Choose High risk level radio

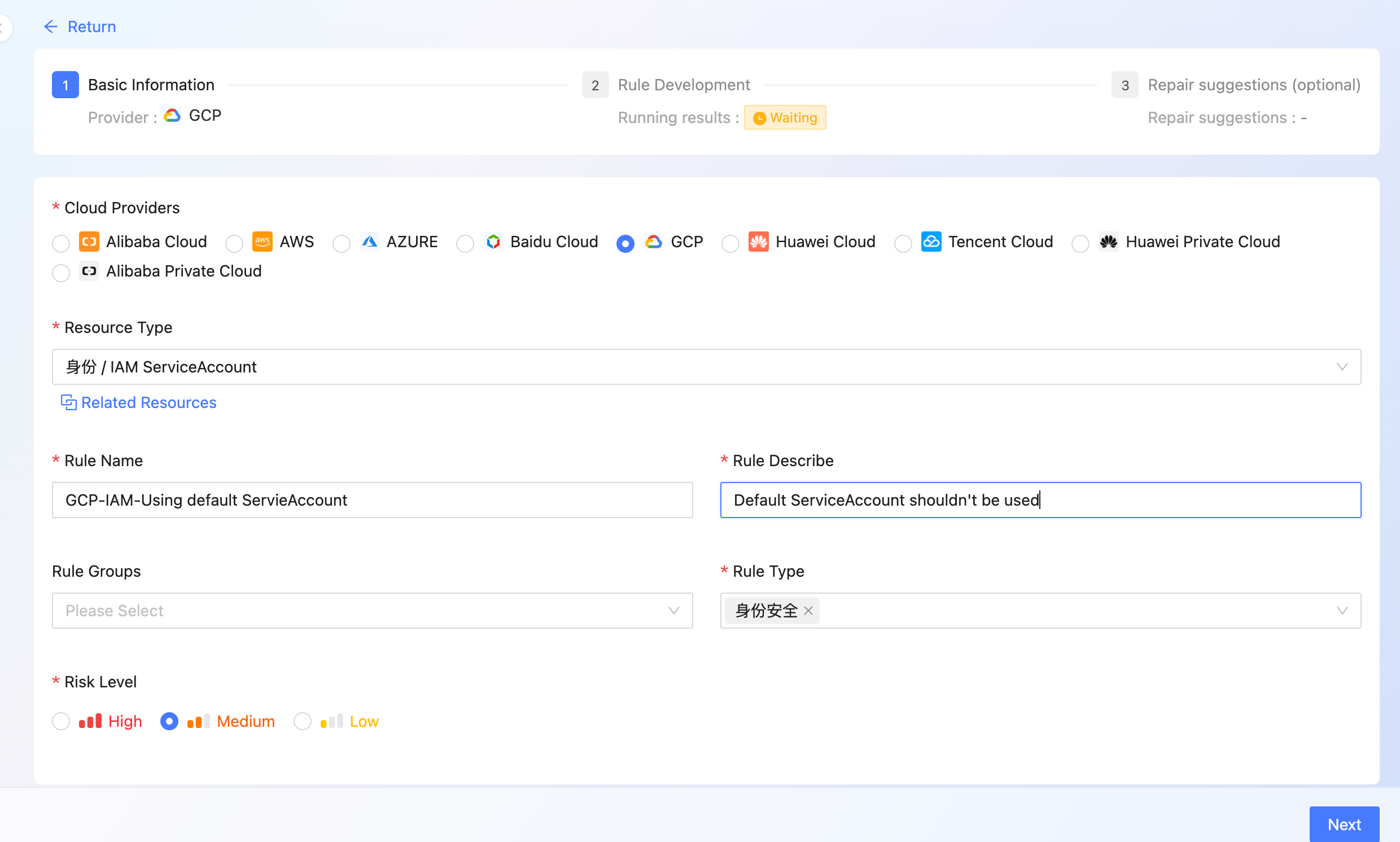[61, 721]
